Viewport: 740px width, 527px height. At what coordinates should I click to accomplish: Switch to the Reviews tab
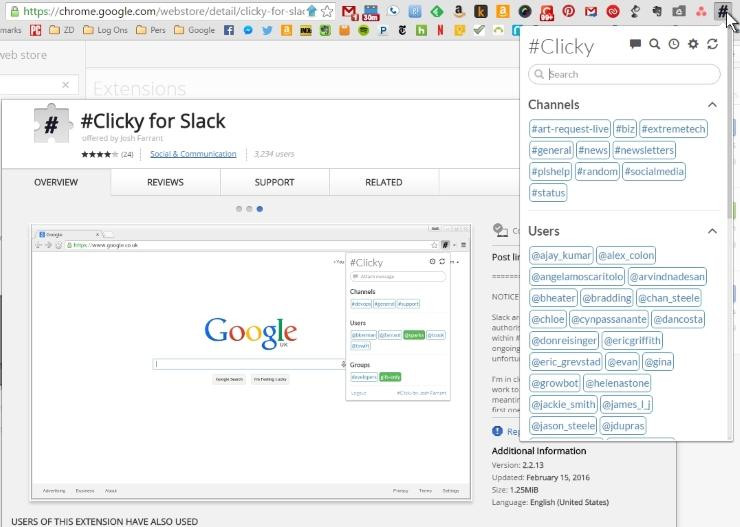[x=165, y=182]
